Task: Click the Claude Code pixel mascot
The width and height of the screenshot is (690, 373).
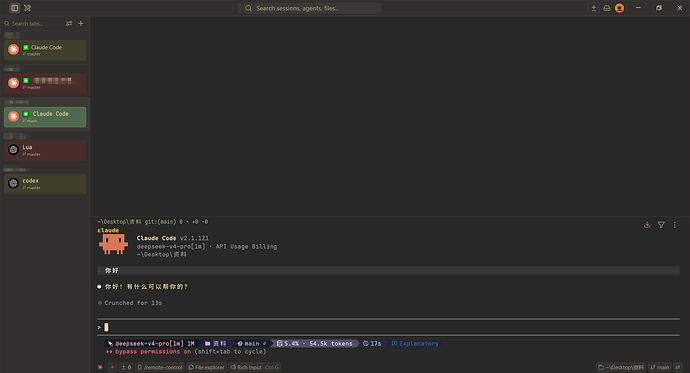Action: (113, 244)
